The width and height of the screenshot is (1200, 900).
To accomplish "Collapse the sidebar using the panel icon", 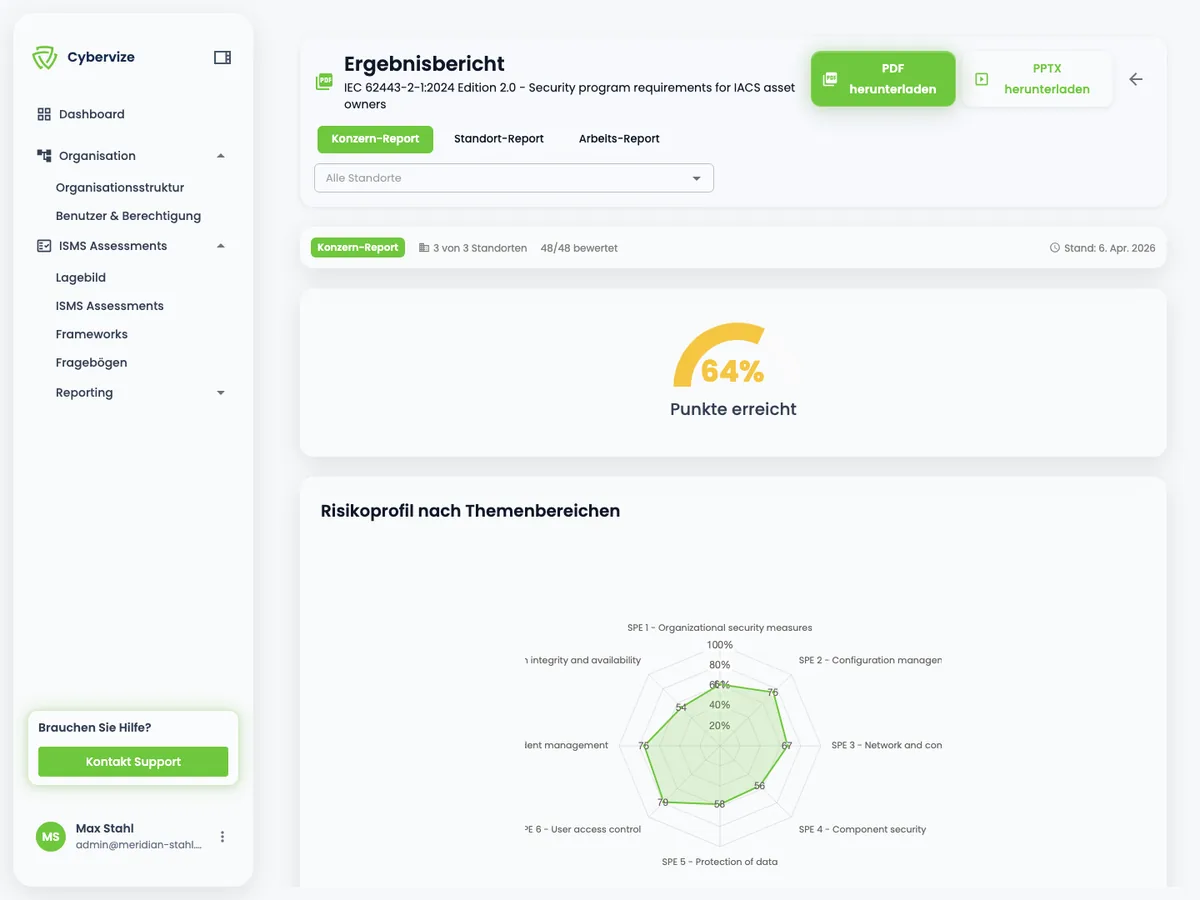I will pos(220,57).
